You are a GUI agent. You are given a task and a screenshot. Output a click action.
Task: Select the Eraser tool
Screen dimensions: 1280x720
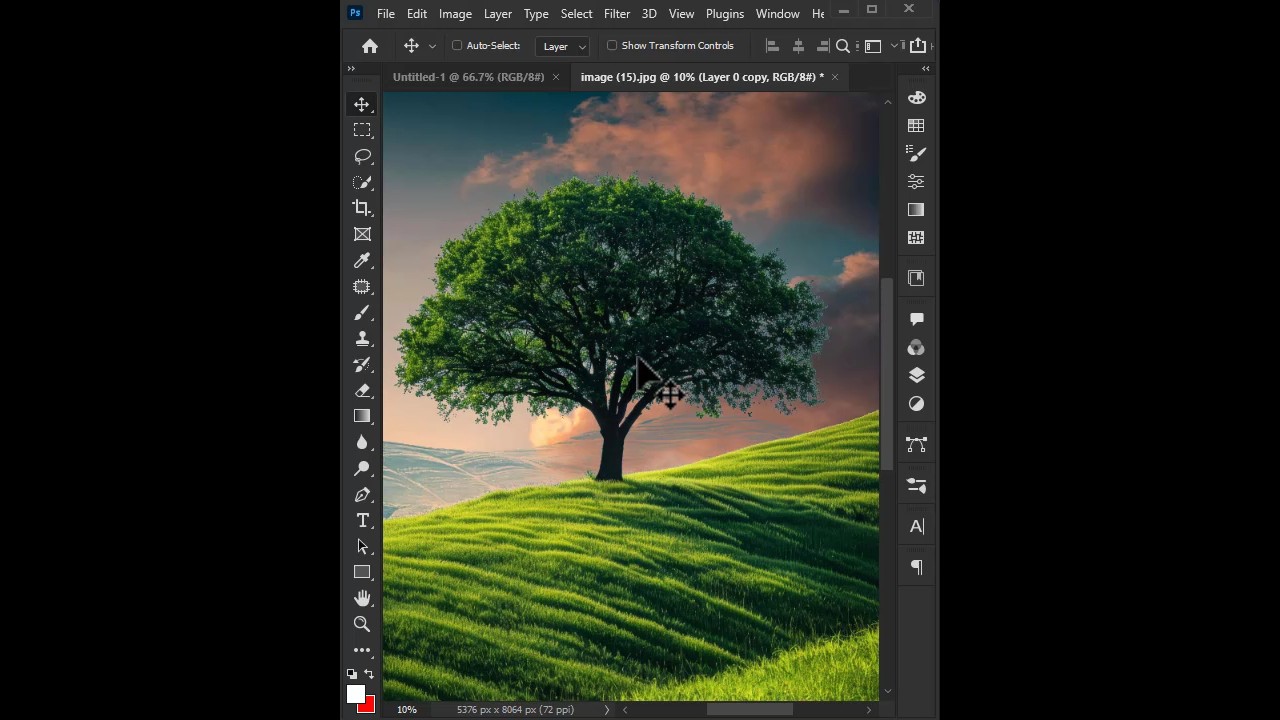click(362, 391)
